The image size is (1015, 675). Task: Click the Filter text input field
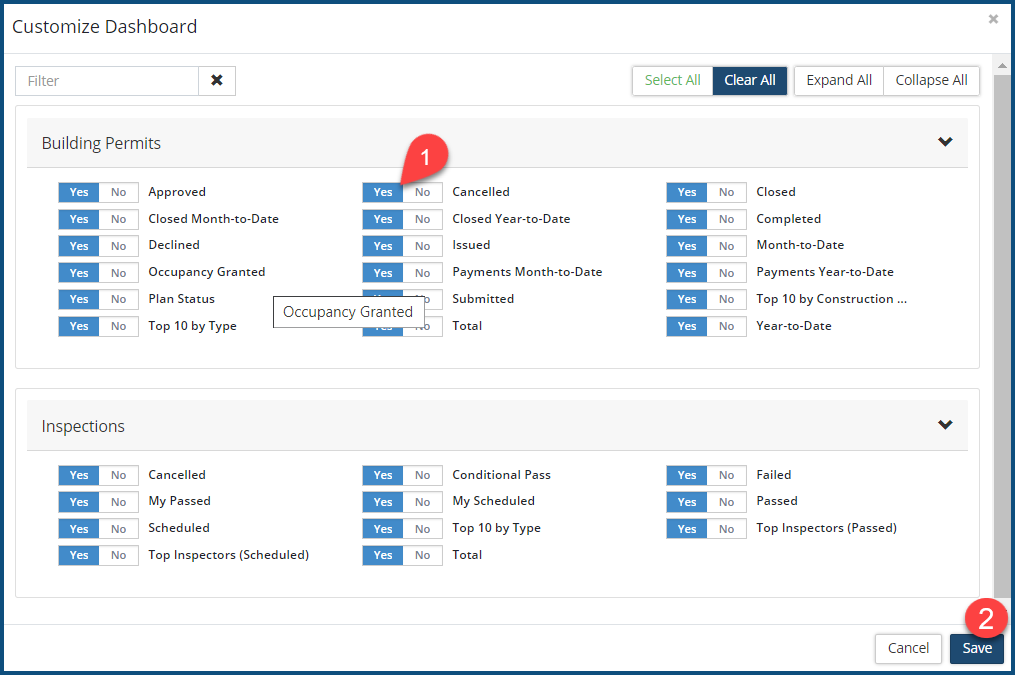(x=107, y=81)
